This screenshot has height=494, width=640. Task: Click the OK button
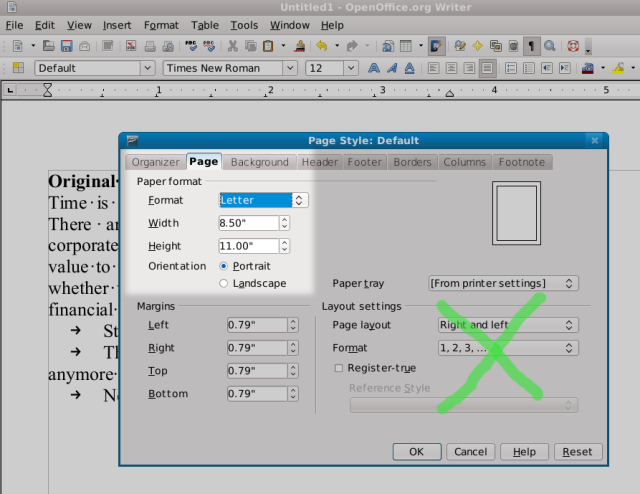[417, 451]
